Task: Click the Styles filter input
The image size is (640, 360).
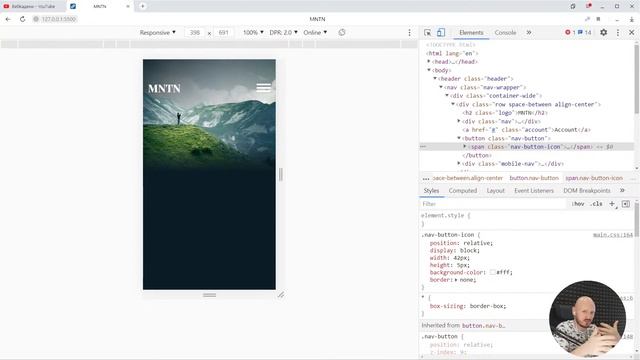Action: (494, 204)
